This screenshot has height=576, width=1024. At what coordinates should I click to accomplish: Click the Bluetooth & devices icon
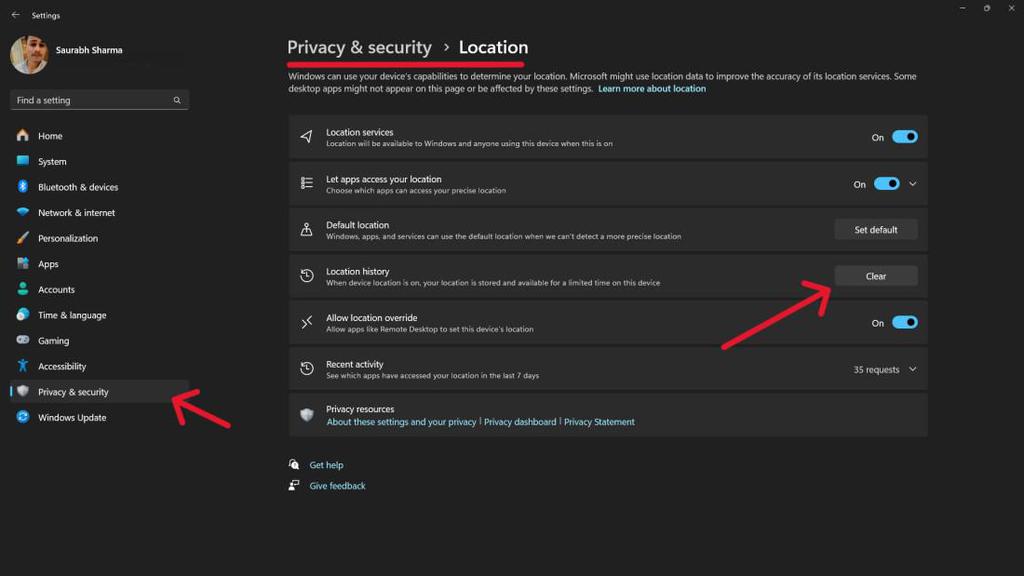22,187
